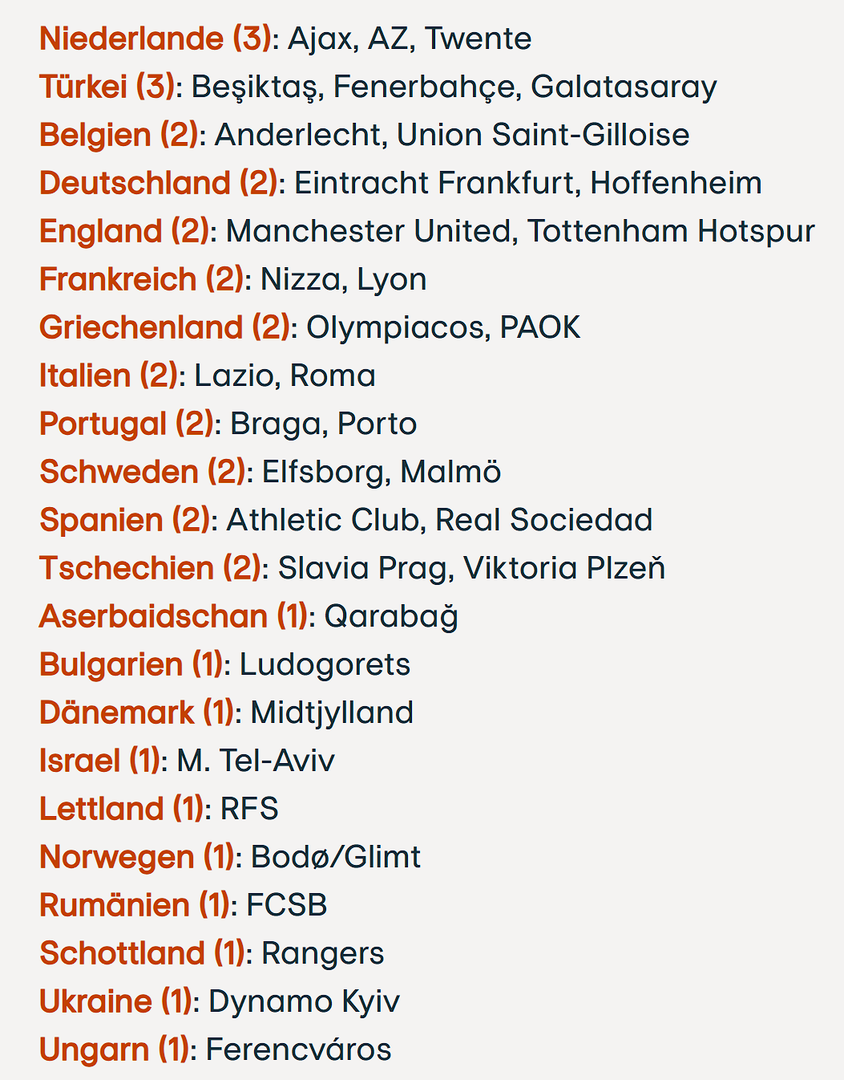Open the Türkei (3) entry
Image resolution: width=844 pixels, height=1080 pixels.
(x=107, y=87)
